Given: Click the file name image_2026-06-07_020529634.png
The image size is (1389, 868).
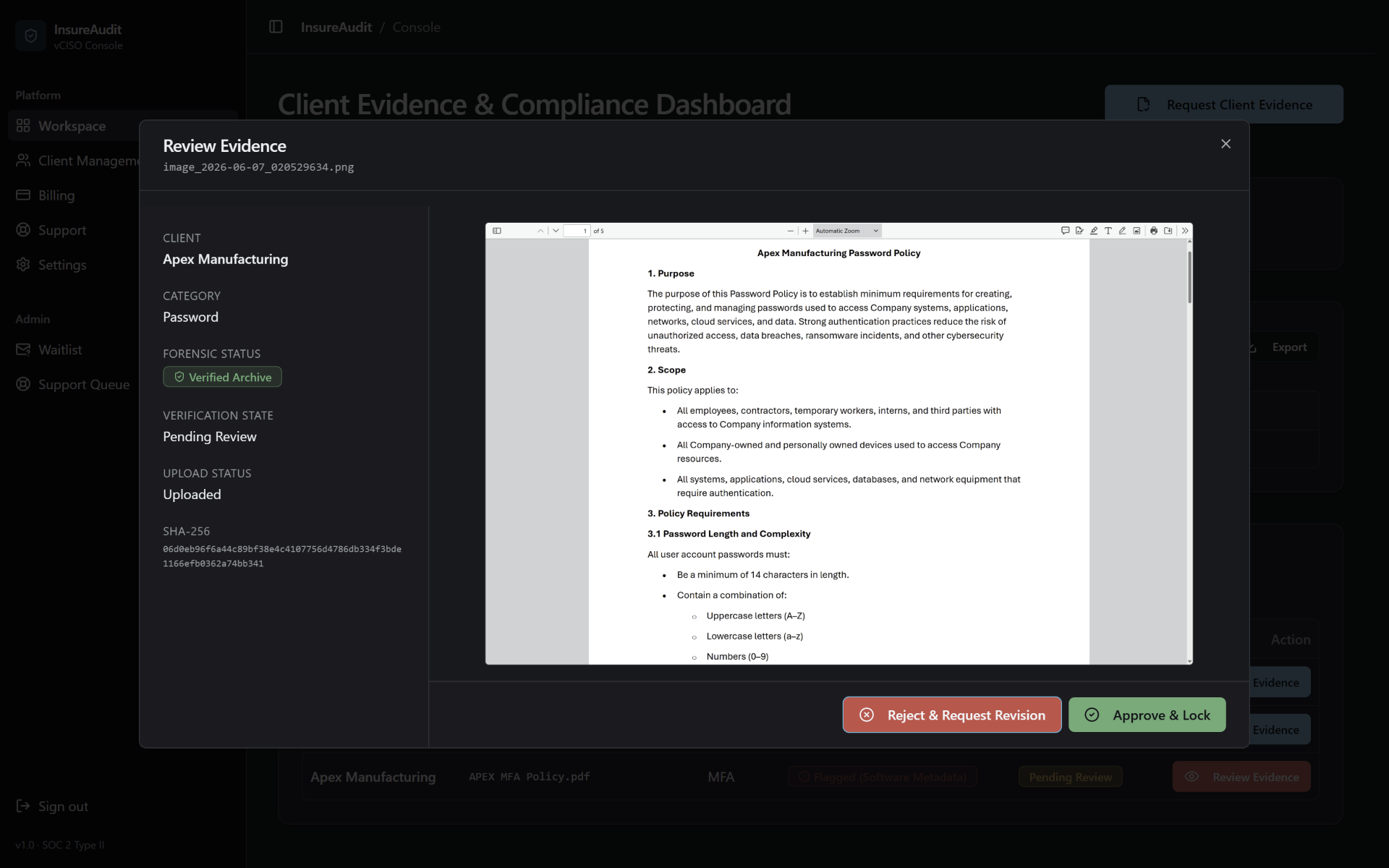Looking at the screenshot, I should coord(258,167).
